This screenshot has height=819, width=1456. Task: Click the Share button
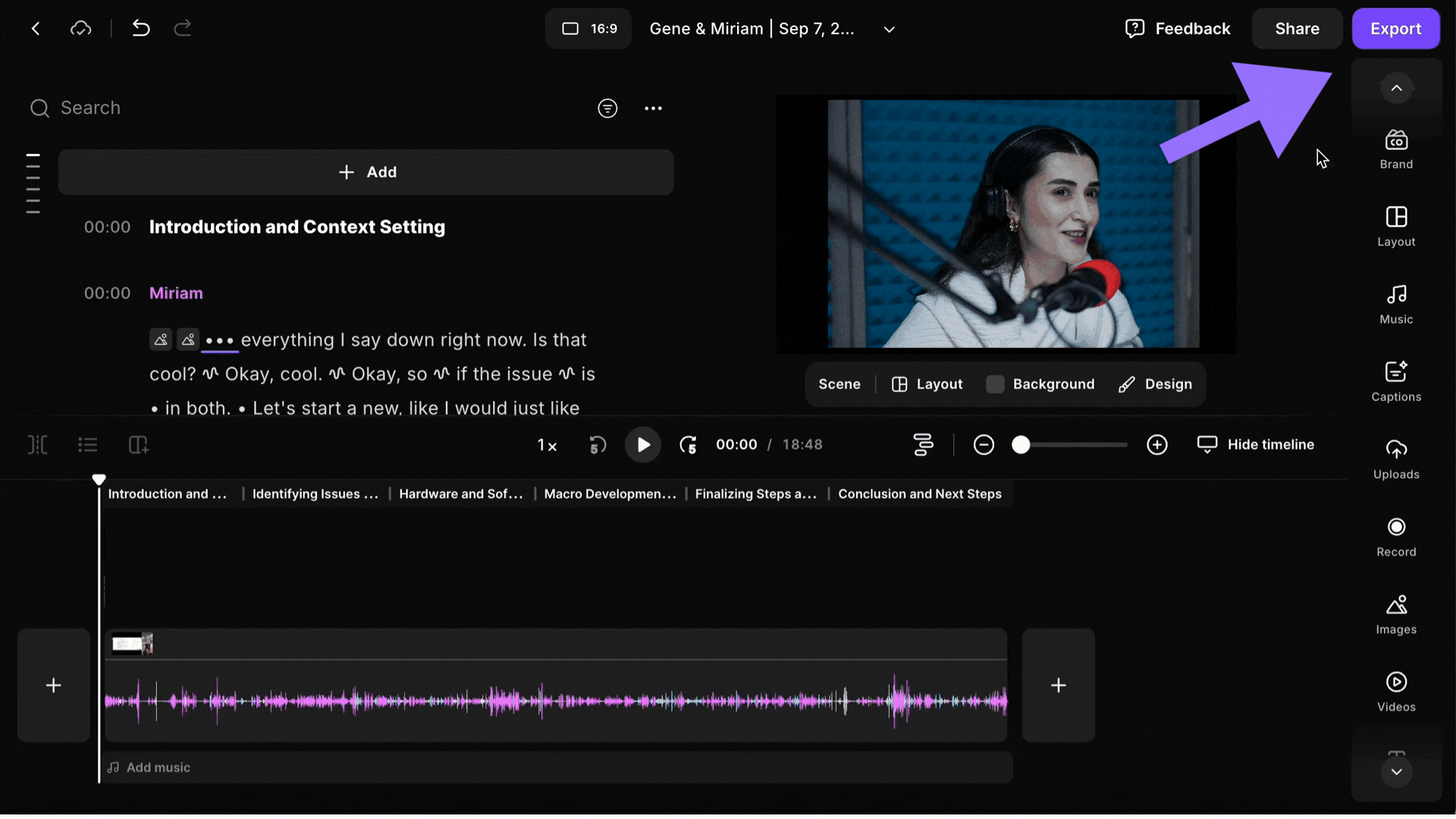click(1297, 29)
